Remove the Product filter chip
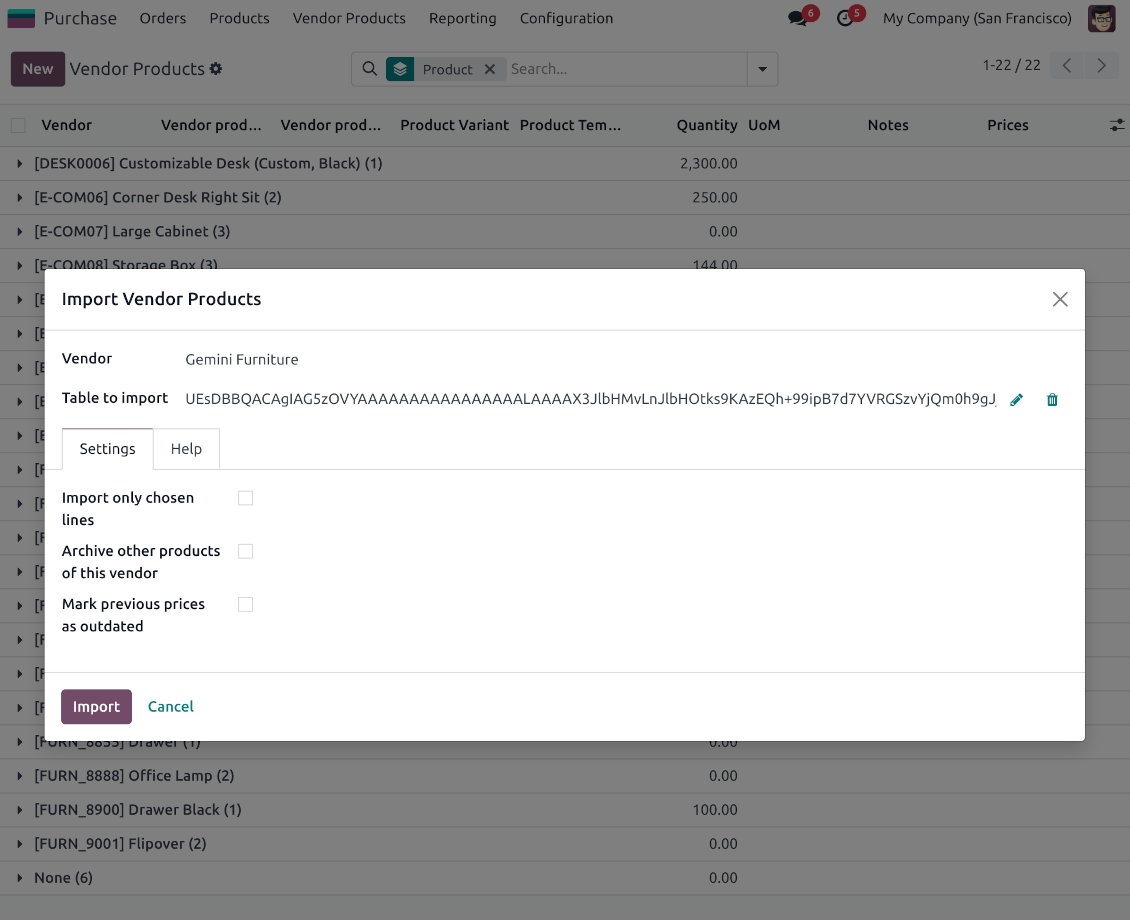This screenshot has height=920, width=1130. click(x=489, y=69)
